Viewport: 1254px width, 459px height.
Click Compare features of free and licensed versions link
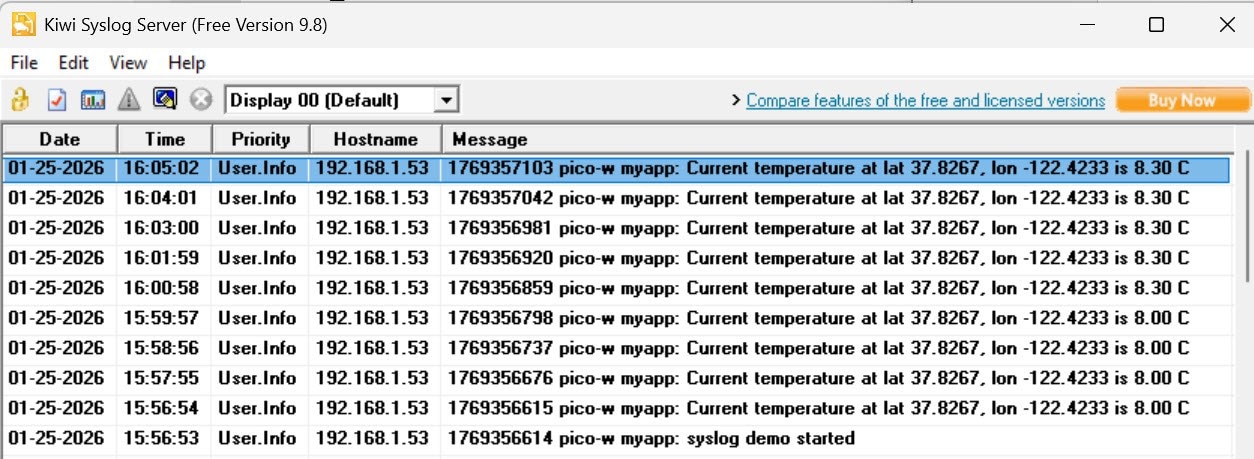925,100
